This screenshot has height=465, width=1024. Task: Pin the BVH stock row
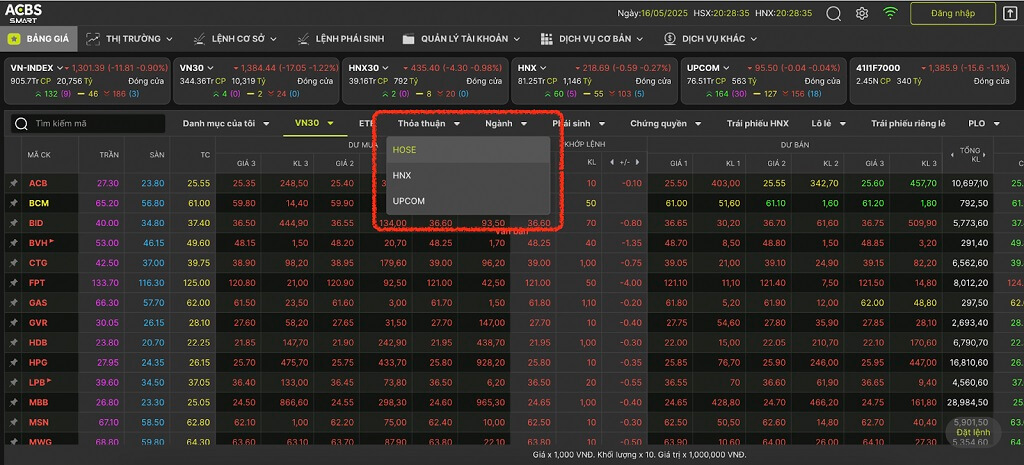[x=13, y=243]
